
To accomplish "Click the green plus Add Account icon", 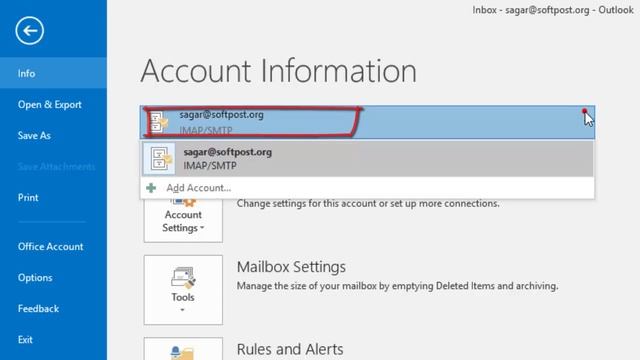I will [151, 188].
